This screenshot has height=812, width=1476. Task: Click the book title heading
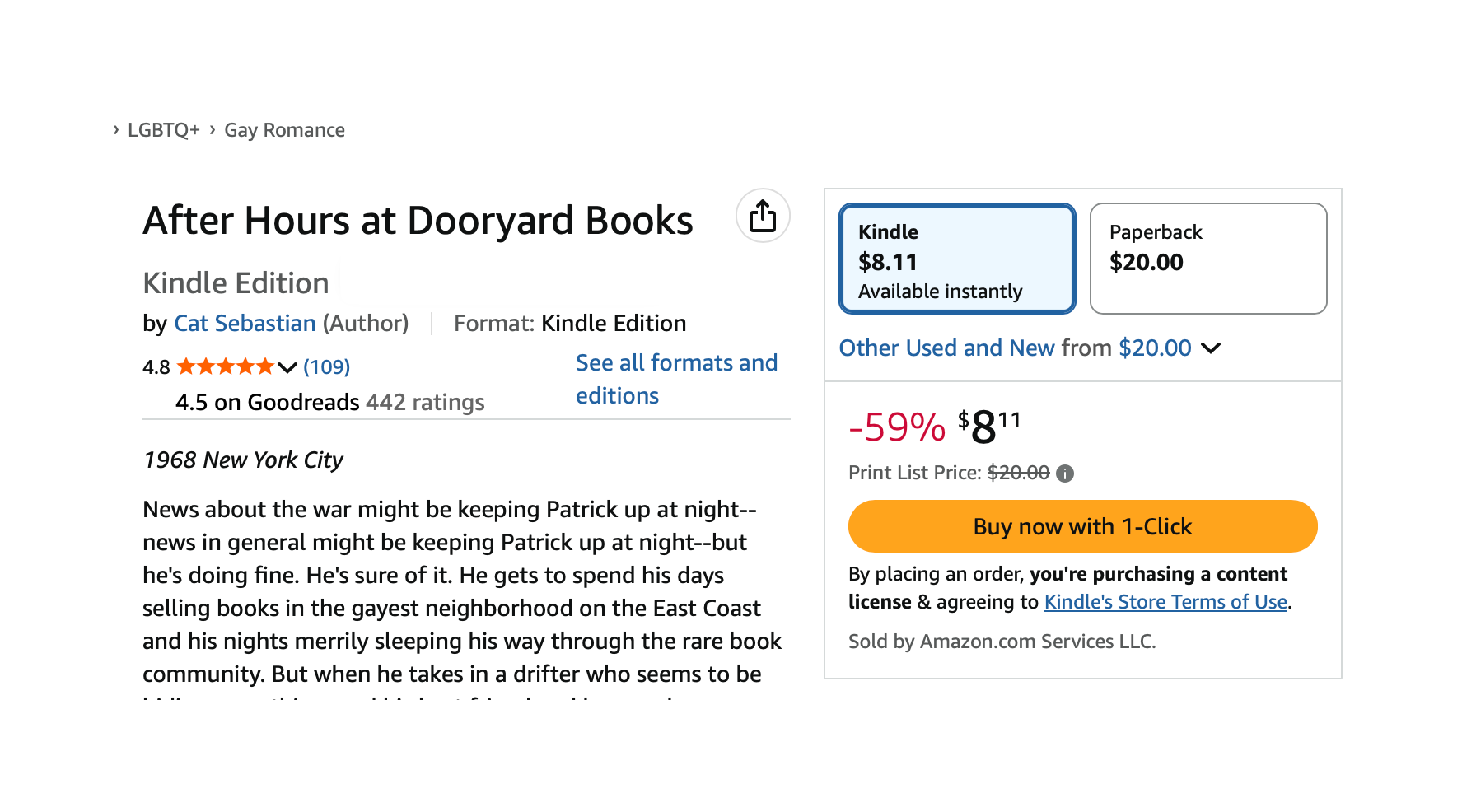[x=418, y=219]
